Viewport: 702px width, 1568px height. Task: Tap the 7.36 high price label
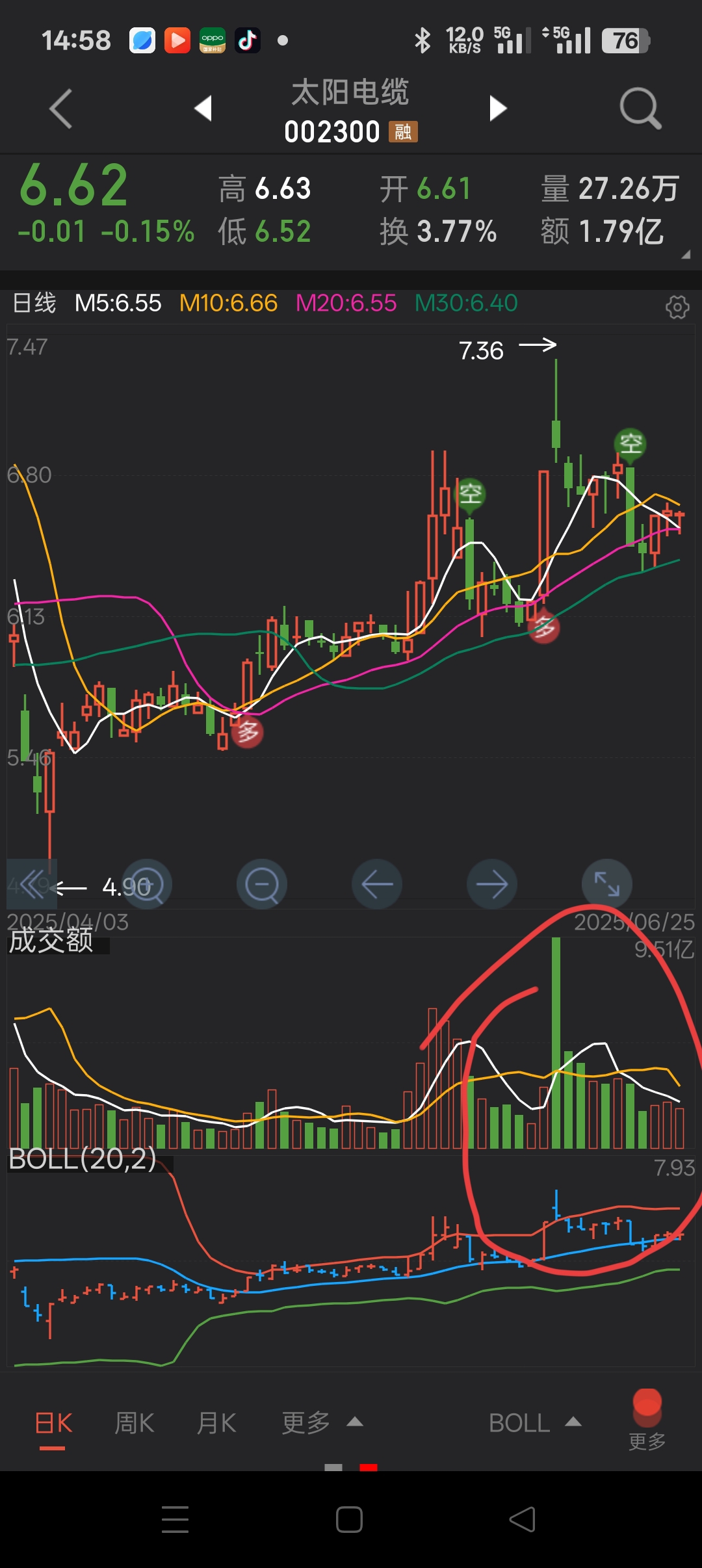click(481, 351)
